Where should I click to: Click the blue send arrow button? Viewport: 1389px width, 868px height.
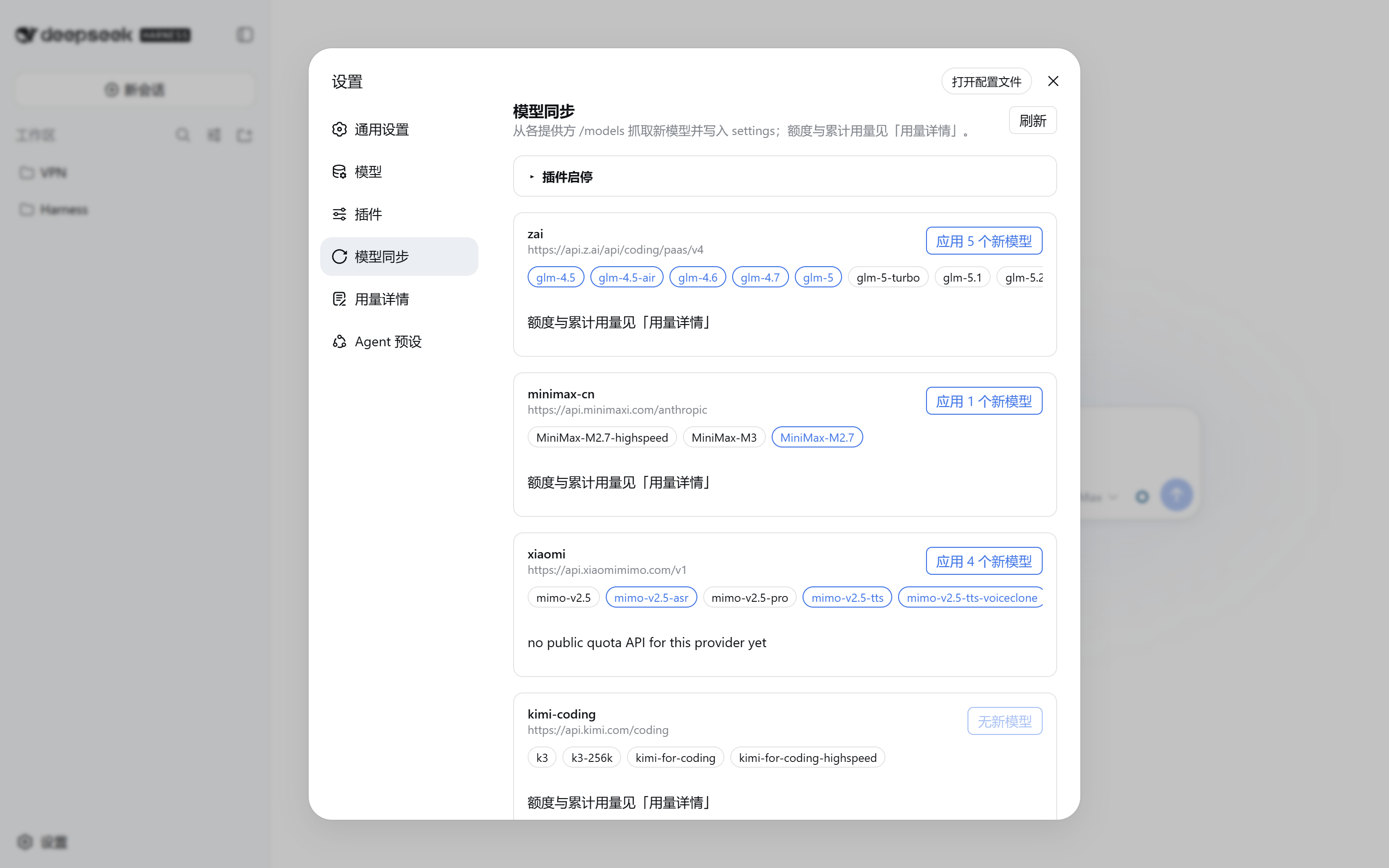click(x=1176, y=495)
